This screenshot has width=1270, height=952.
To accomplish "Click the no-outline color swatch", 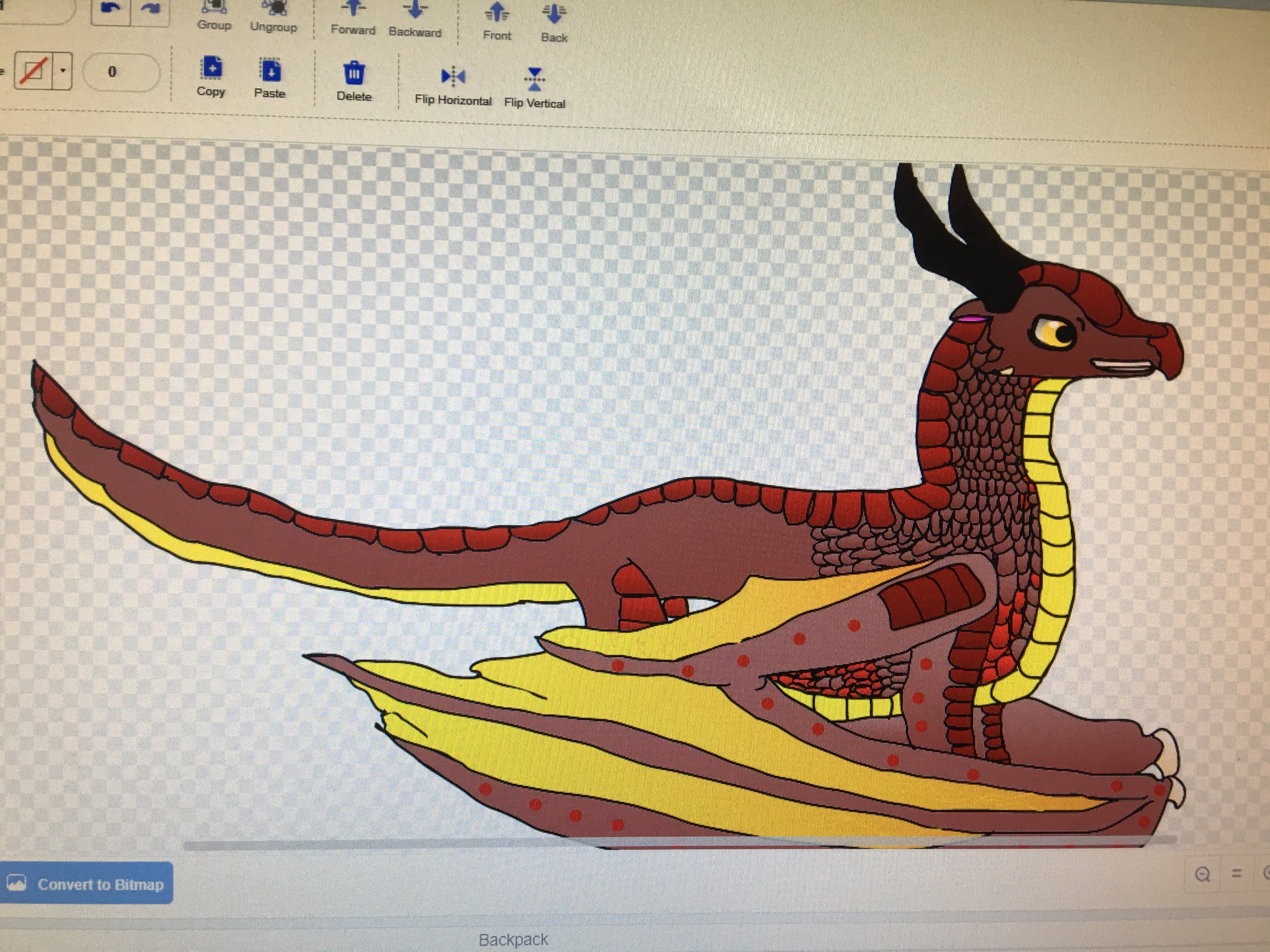I will (33, 71).
